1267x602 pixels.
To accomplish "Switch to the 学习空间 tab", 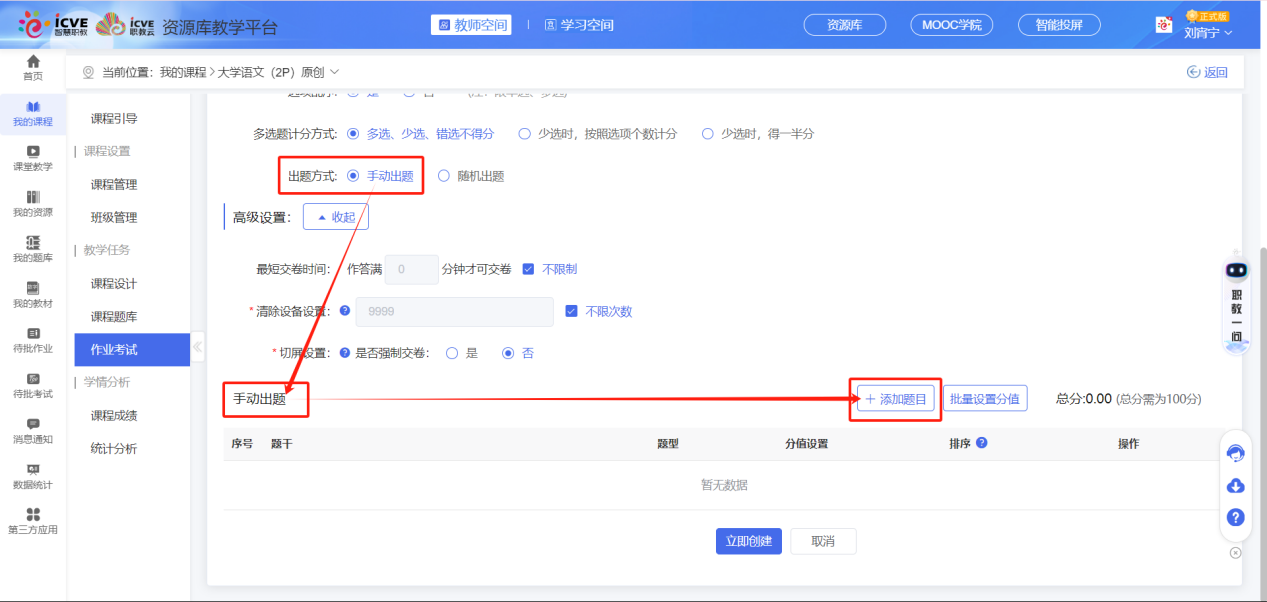I will click(x=578, y=24).
